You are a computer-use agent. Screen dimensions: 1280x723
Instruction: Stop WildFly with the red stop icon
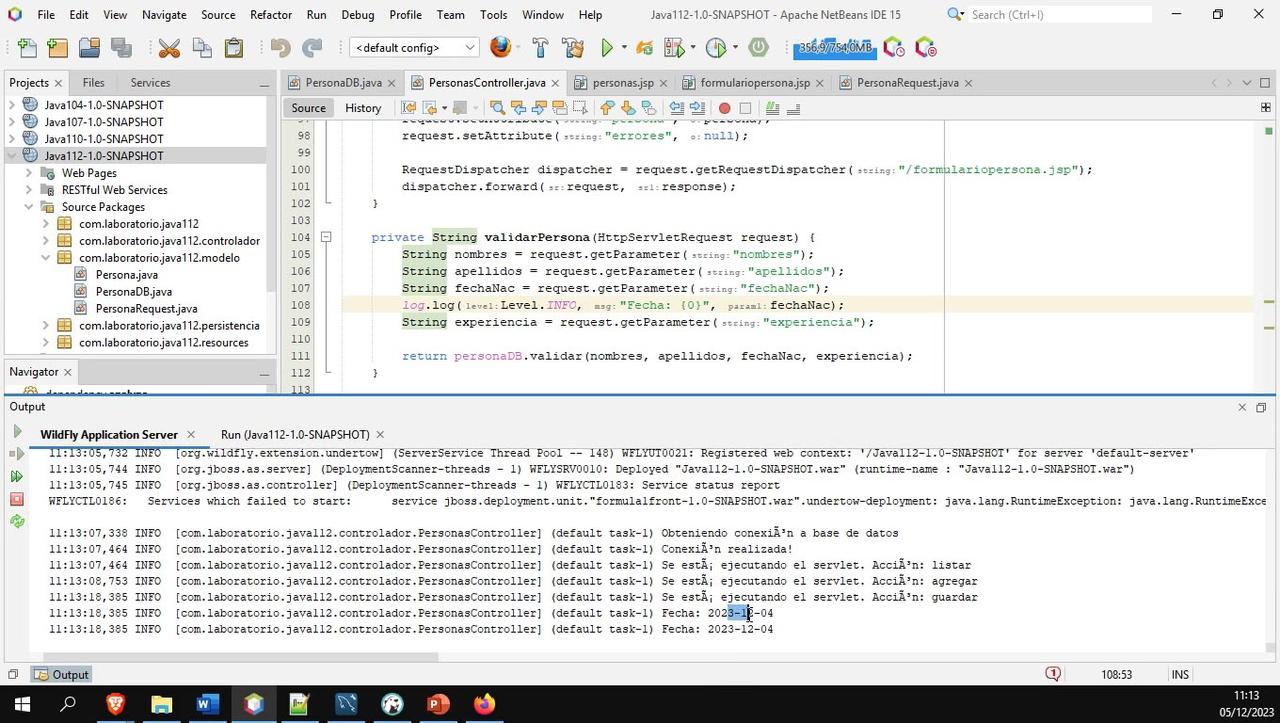click(x=17, y=498)
